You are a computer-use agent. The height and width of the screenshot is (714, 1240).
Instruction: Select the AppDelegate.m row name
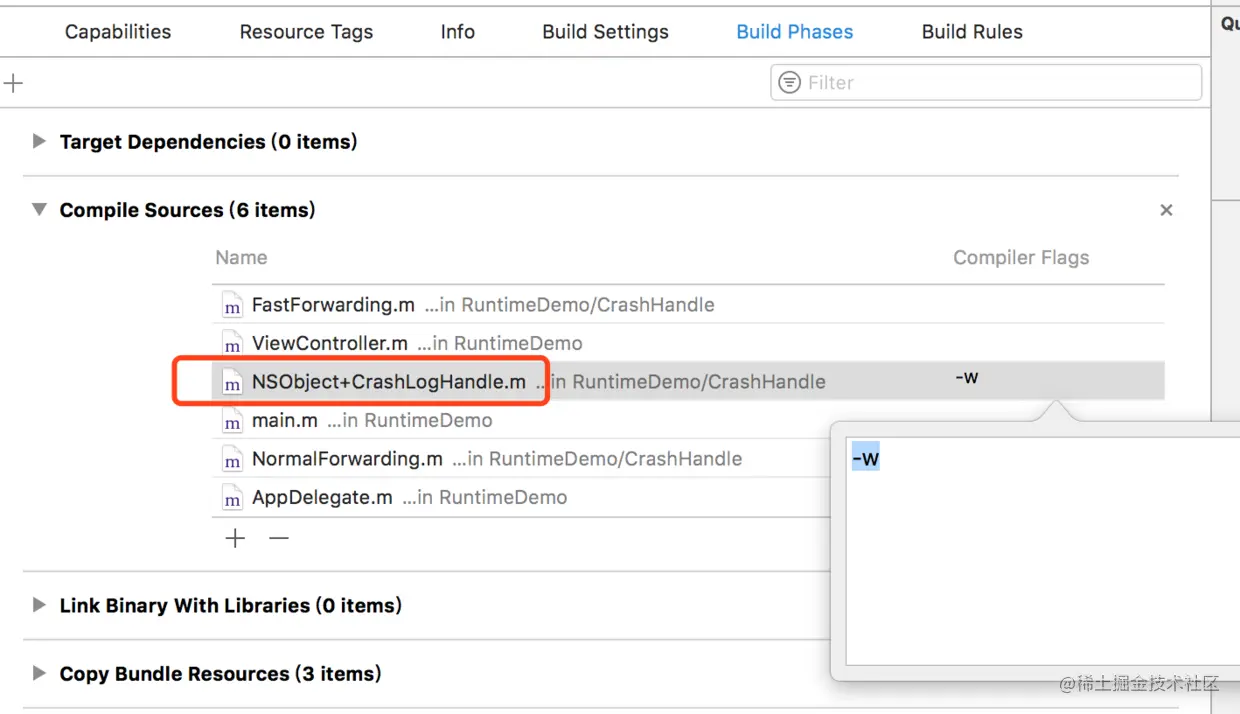[322, 497]
